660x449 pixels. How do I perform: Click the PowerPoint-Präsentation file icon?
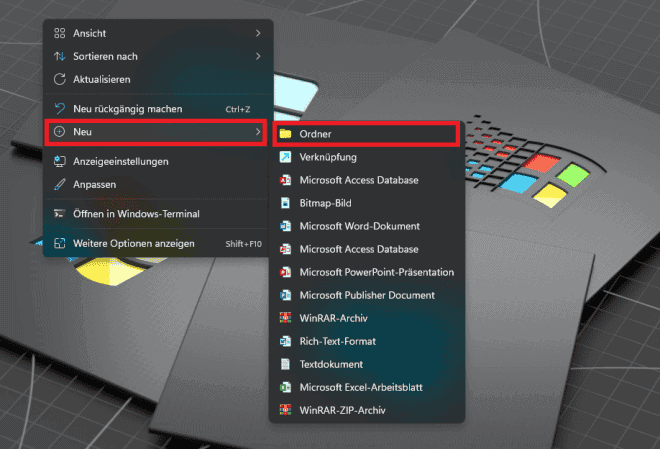285,272
